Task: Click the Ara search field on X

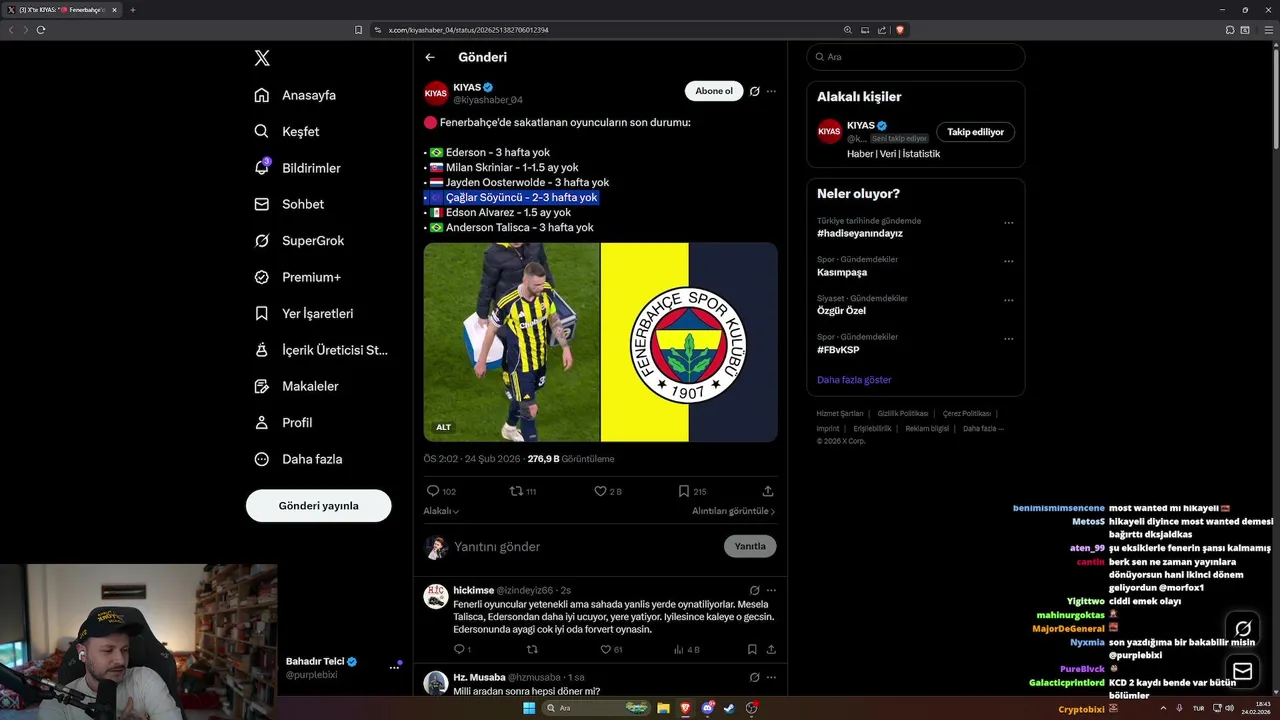Action: pyautogui.click(x=916, y=57)
